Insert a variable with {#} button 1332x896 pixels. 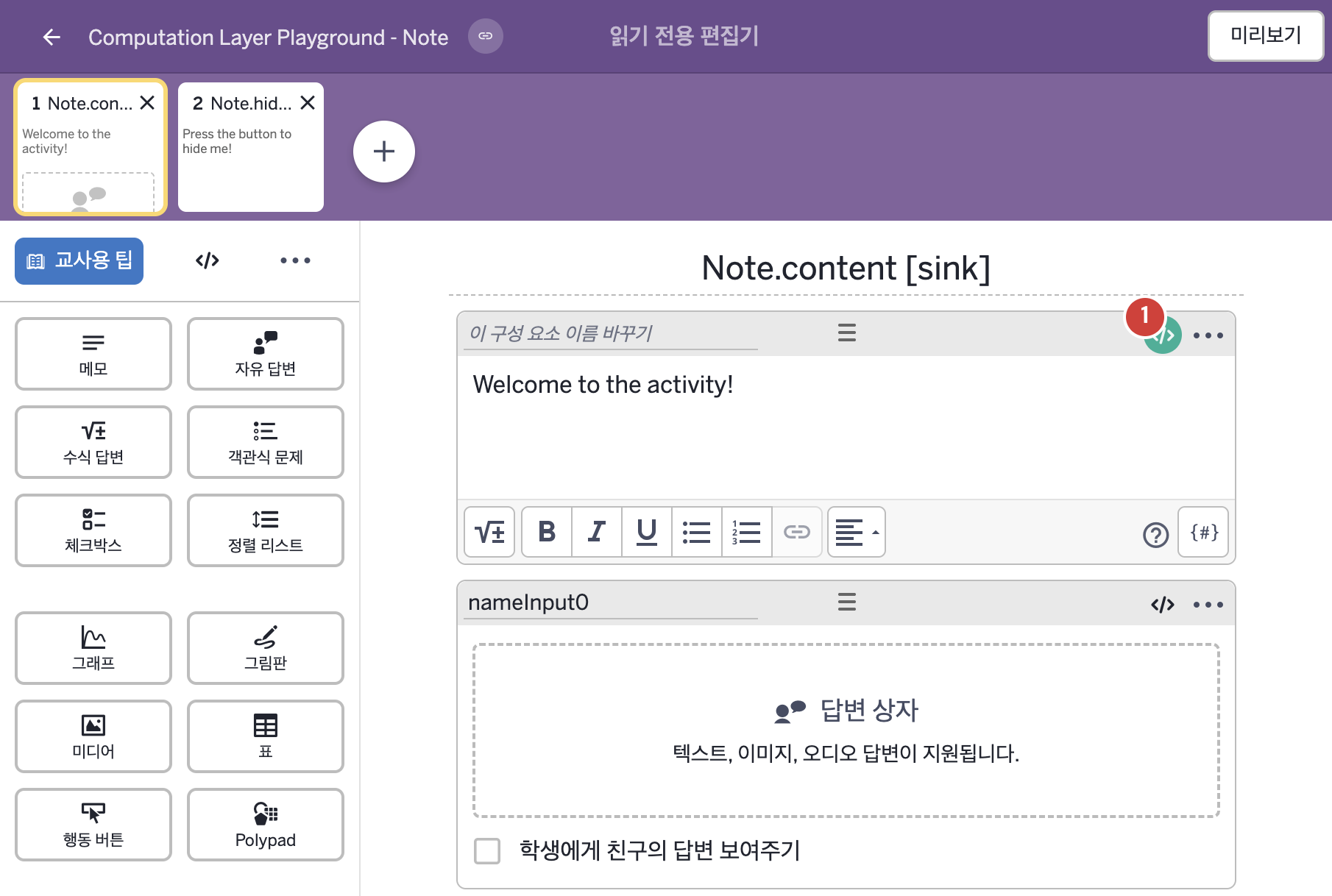point(1204,532)
